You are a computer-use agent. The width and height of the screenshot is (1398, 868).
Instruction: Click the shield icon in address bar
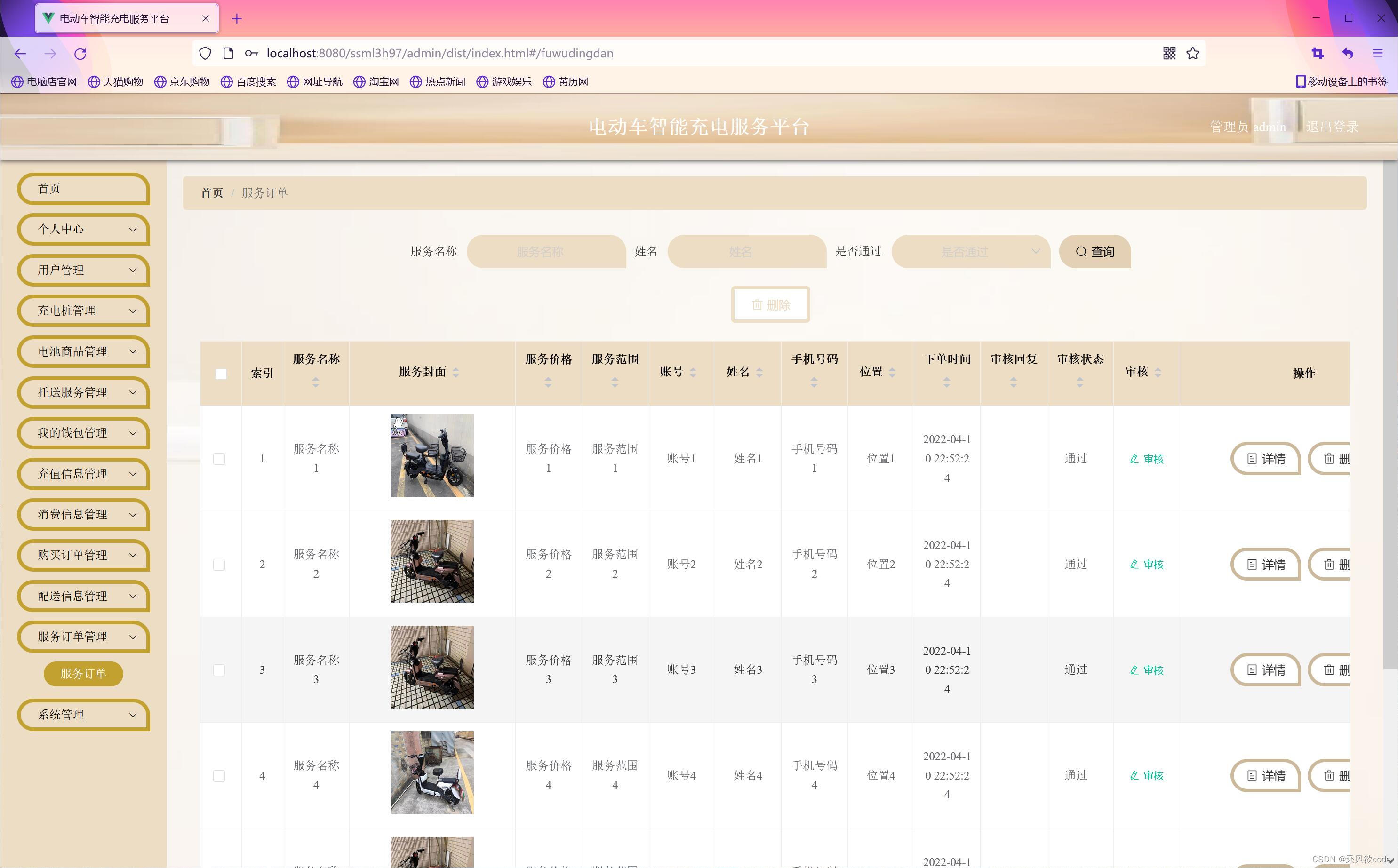[205, 53]
